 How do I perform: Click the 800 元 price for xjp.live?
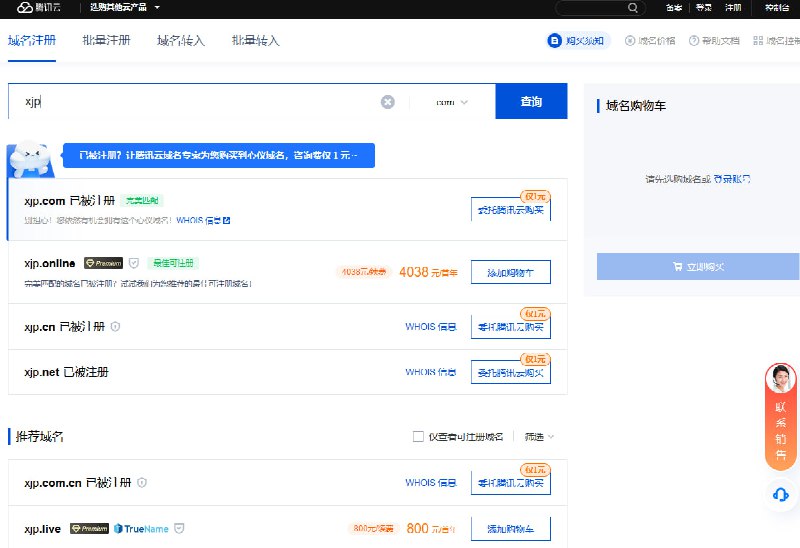click(431, 529)
